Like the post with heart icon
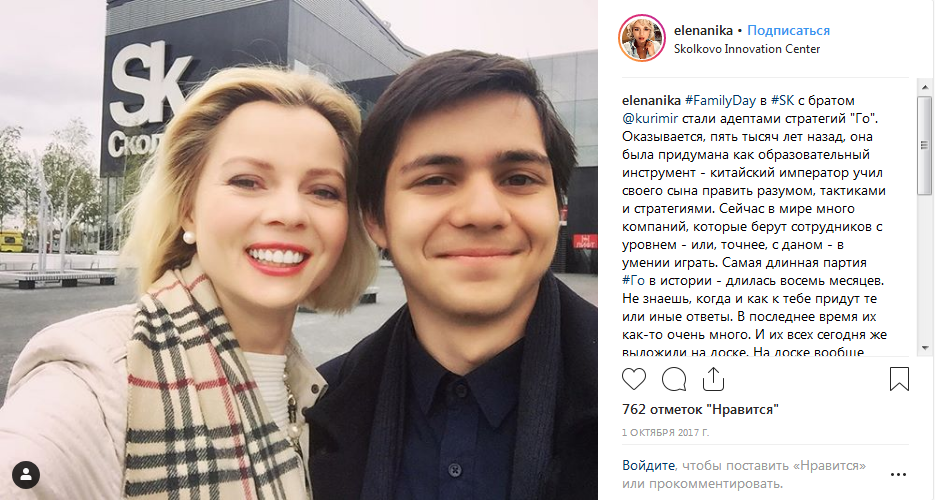 pos(634,379)
